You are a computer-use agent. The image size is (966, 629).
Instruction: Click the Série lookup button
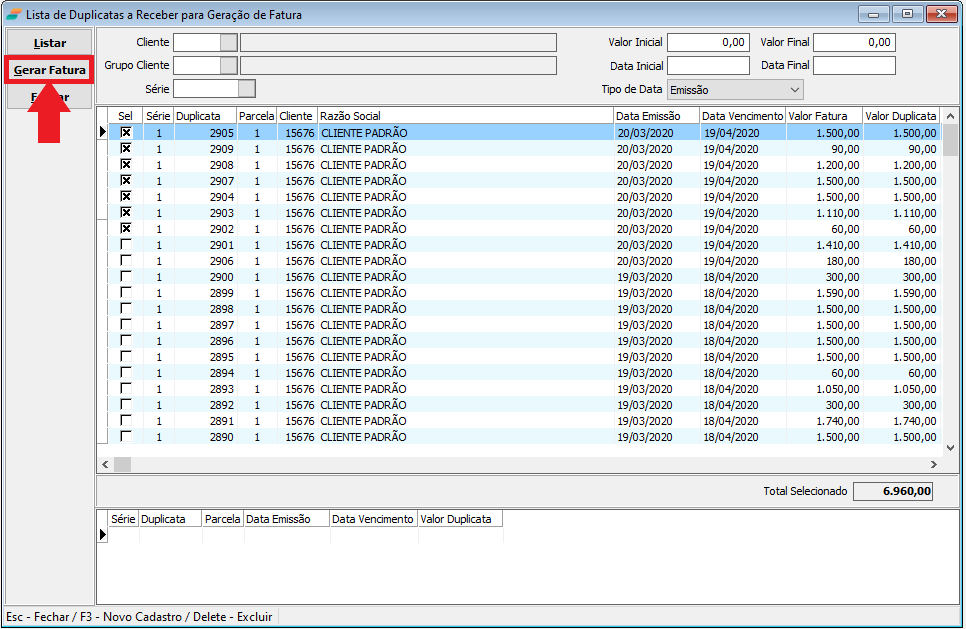pyautogui.click(x=246, y=89)
